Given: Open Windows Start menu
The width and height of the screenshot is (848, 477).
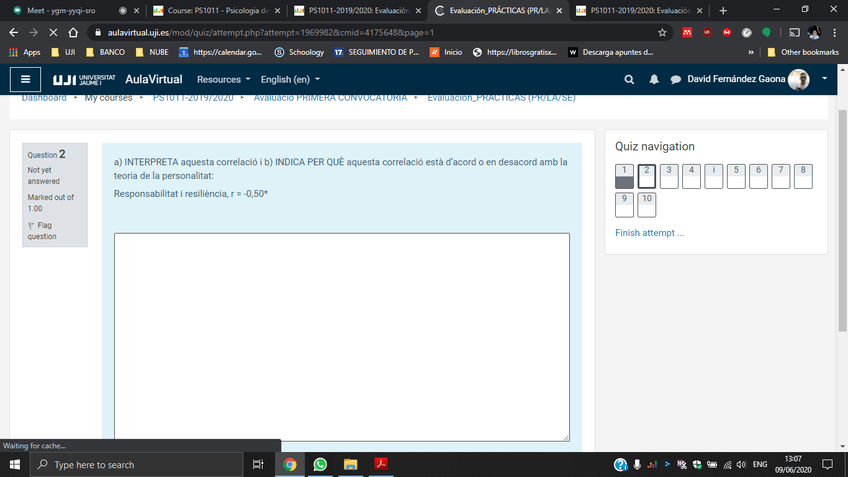Looking at the screenshot, I should click(x=15, y=465).
